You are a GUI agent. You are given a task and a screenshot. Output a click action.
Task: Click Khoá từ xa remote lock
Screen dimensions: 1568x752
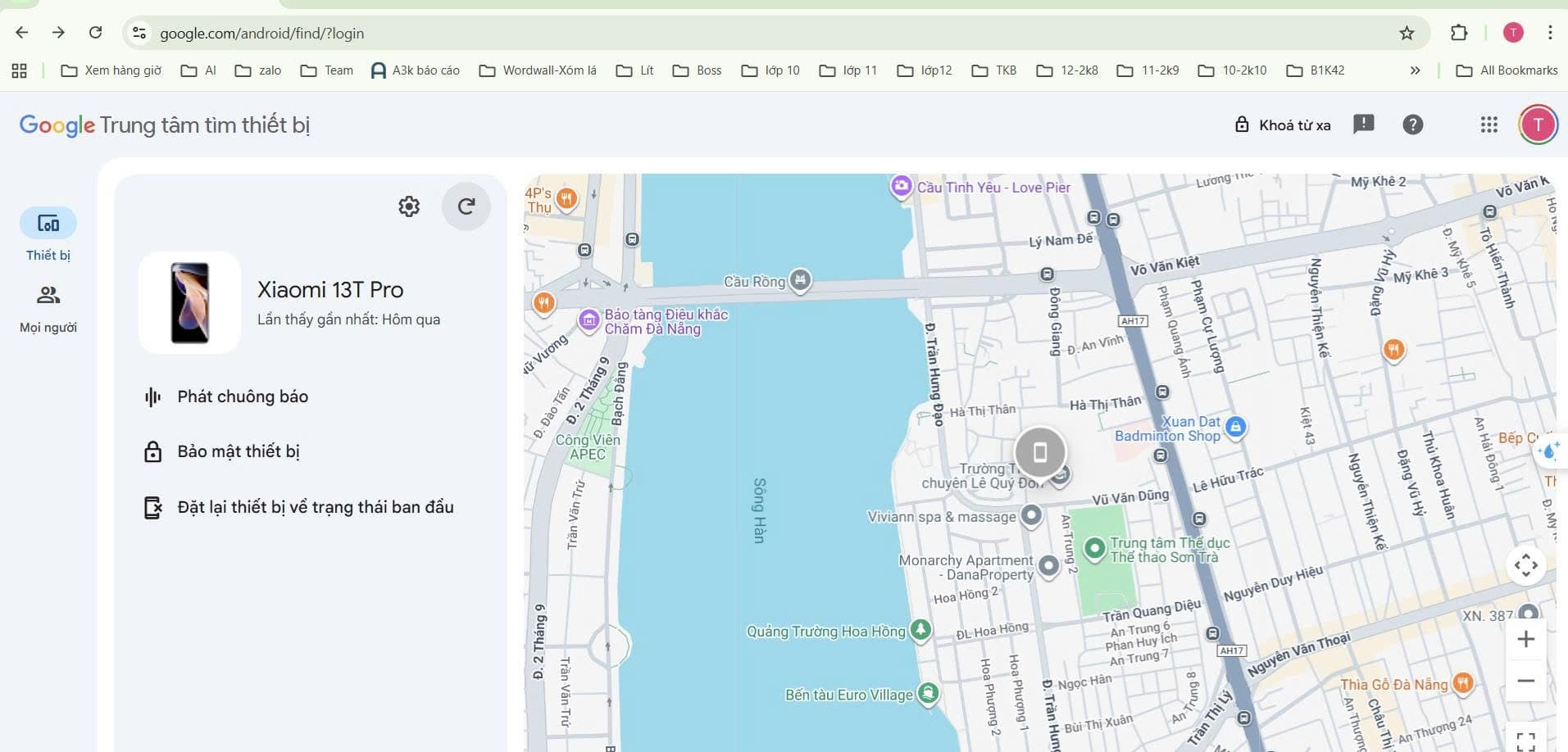[1283, 125]
